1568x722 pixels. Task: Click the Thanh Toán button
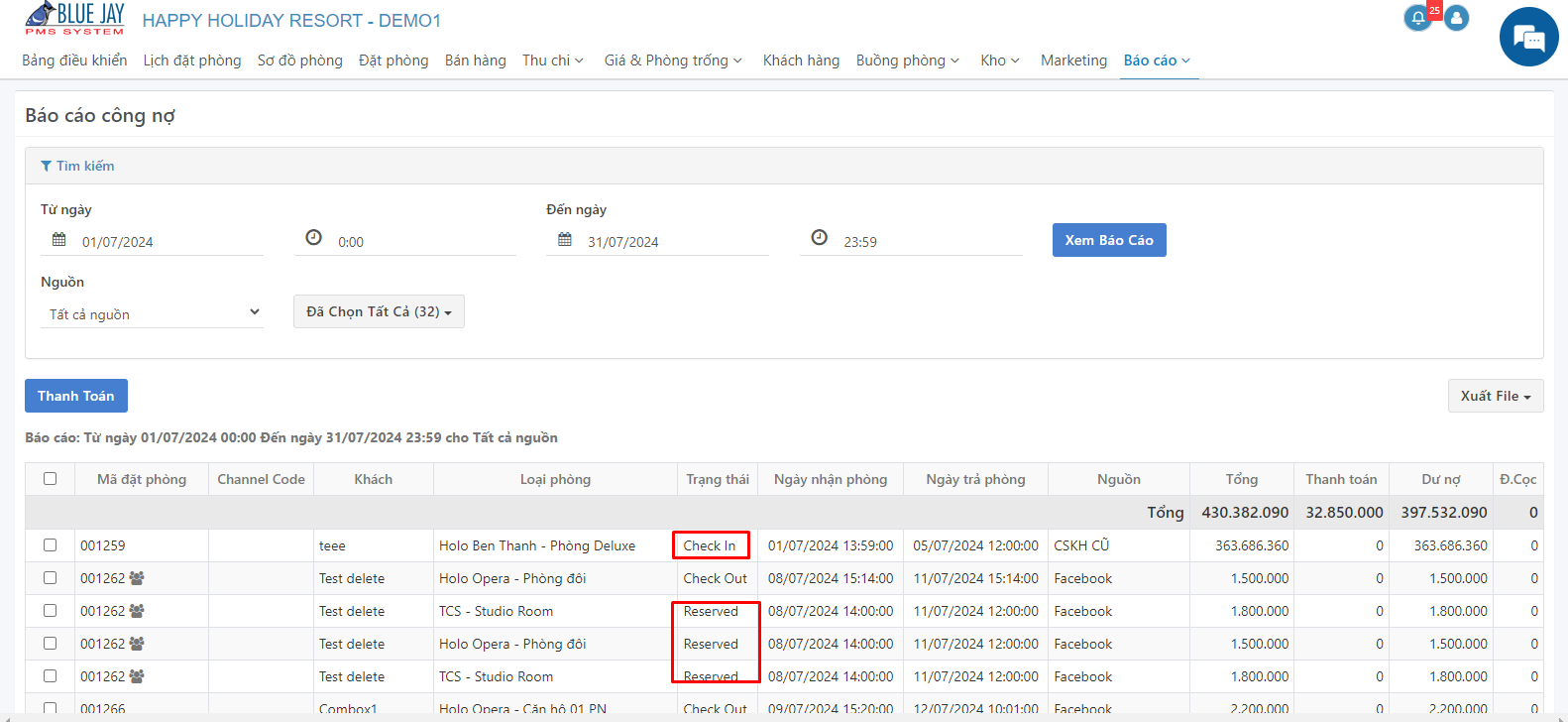pos(76,396)
